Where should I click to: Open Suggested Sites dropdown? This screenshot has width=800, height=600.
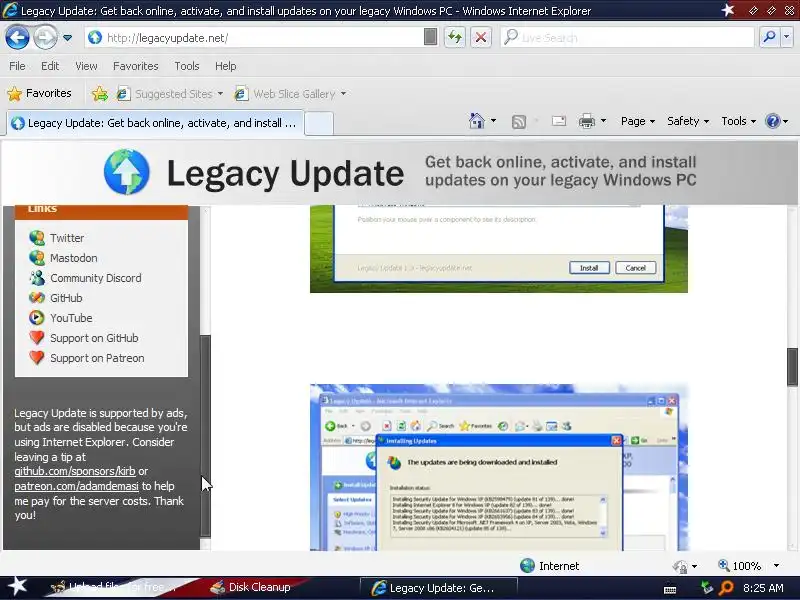coord(170,94)
